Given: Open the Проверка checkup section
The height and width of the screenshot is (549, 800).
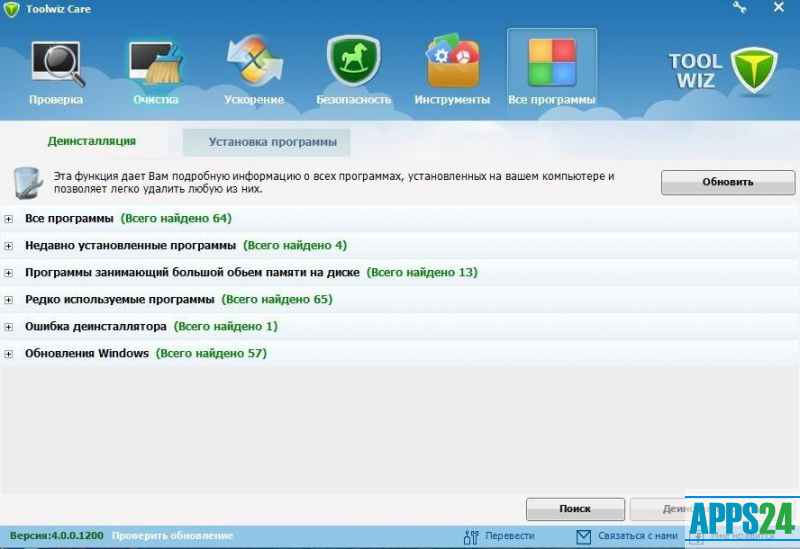Looking at the screenshot, I should 56,72.
